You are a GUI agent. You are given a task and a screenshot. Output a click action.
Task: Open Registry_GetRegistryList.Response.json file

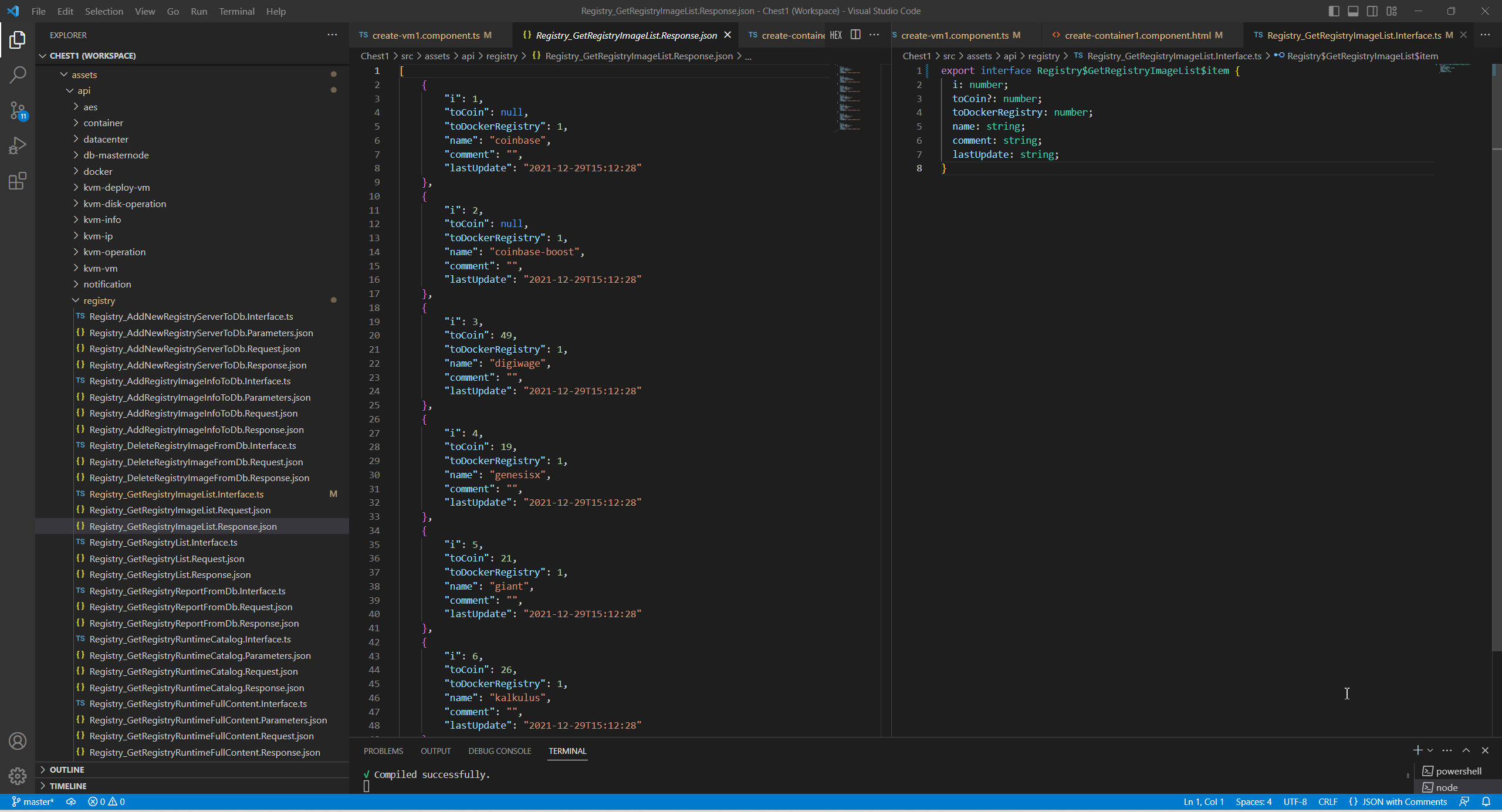[170, 574]
